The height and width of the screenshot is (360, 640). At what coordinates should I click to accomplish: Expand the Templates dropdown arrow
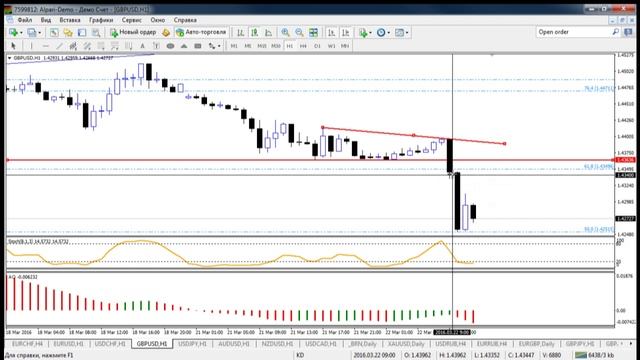pyautogui.click(x=407, y=33)
